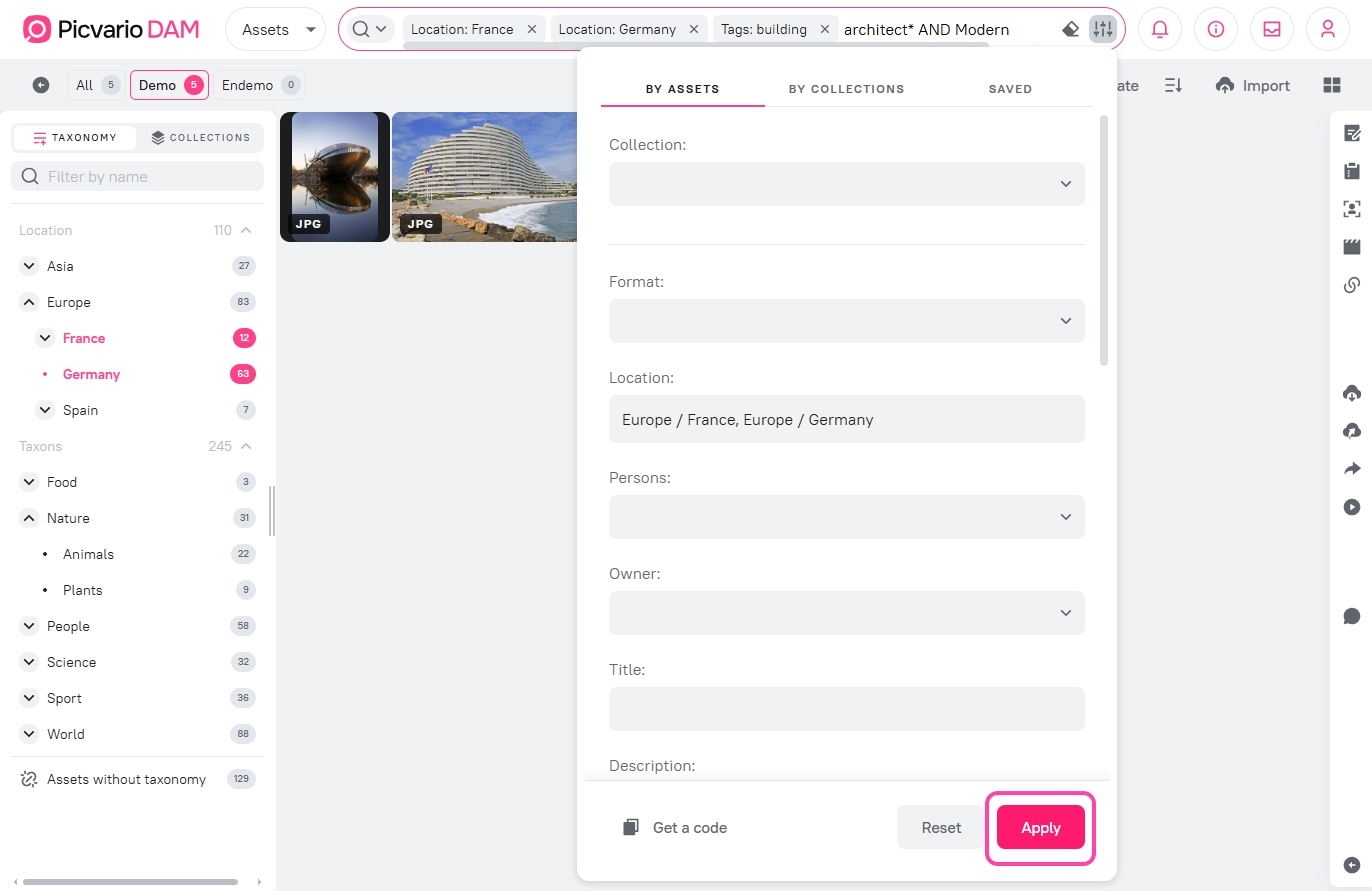
Task: Switch to the Saved tab
Action: pyautogui.click(x=1010, y=89)
